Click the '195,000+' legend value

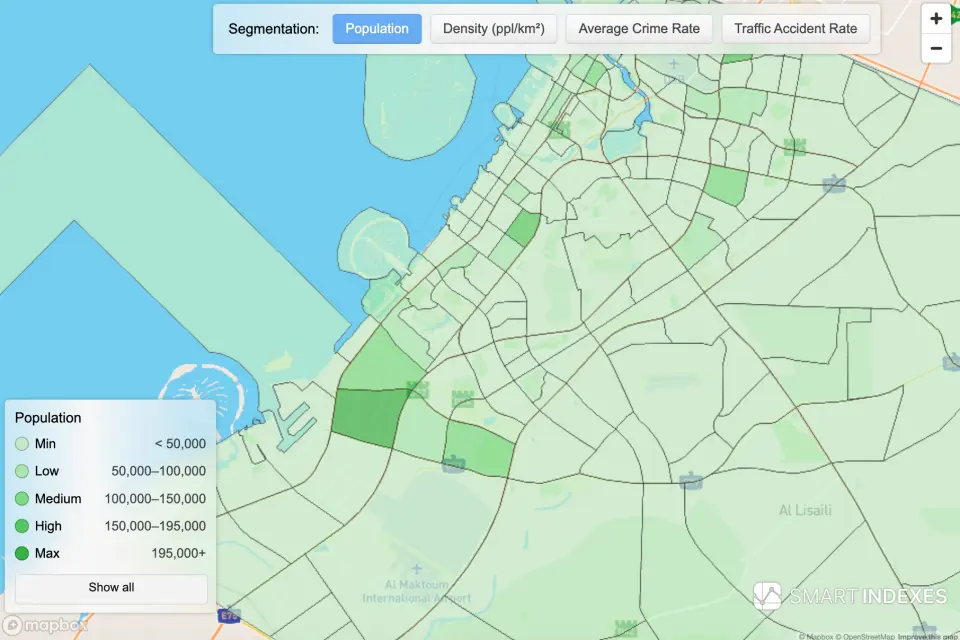pyautogui.click(x=178, y=553)
